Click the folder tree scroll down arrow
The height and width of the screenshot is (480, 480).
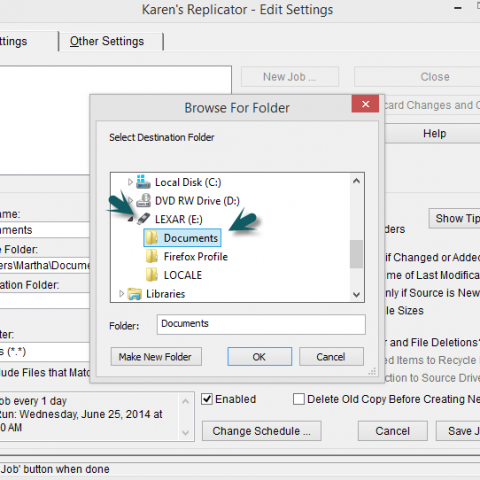(356, 295)
